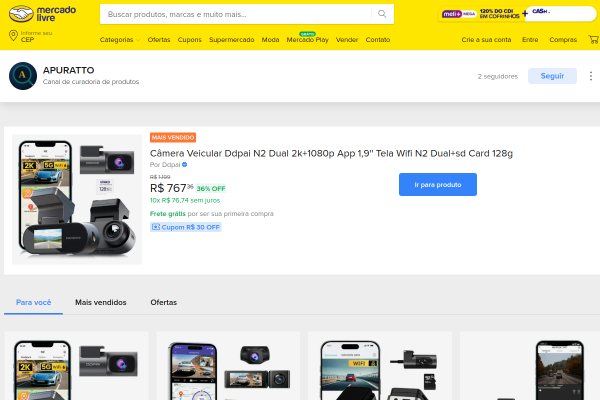Click the search magnifier icon
The image size is (600, 400).
click(x=382, y=14)
